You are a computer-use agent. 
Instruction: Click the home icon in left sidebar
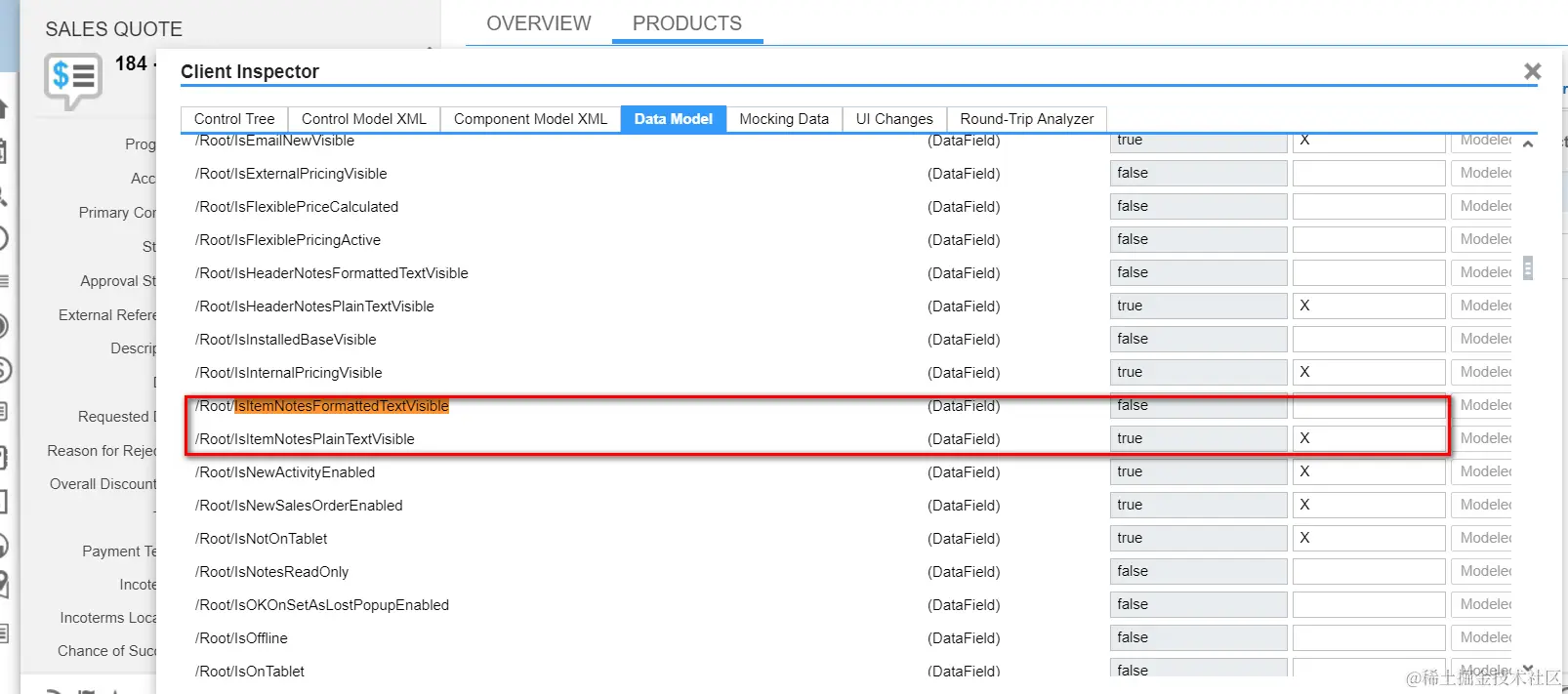click(x=4, y=109)
